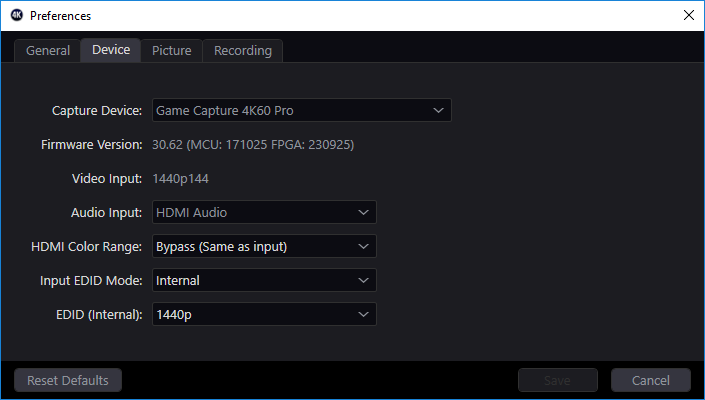Switch to the General tab
The width and height of the screenshot is (705, 400).
[x=48, y=50]
